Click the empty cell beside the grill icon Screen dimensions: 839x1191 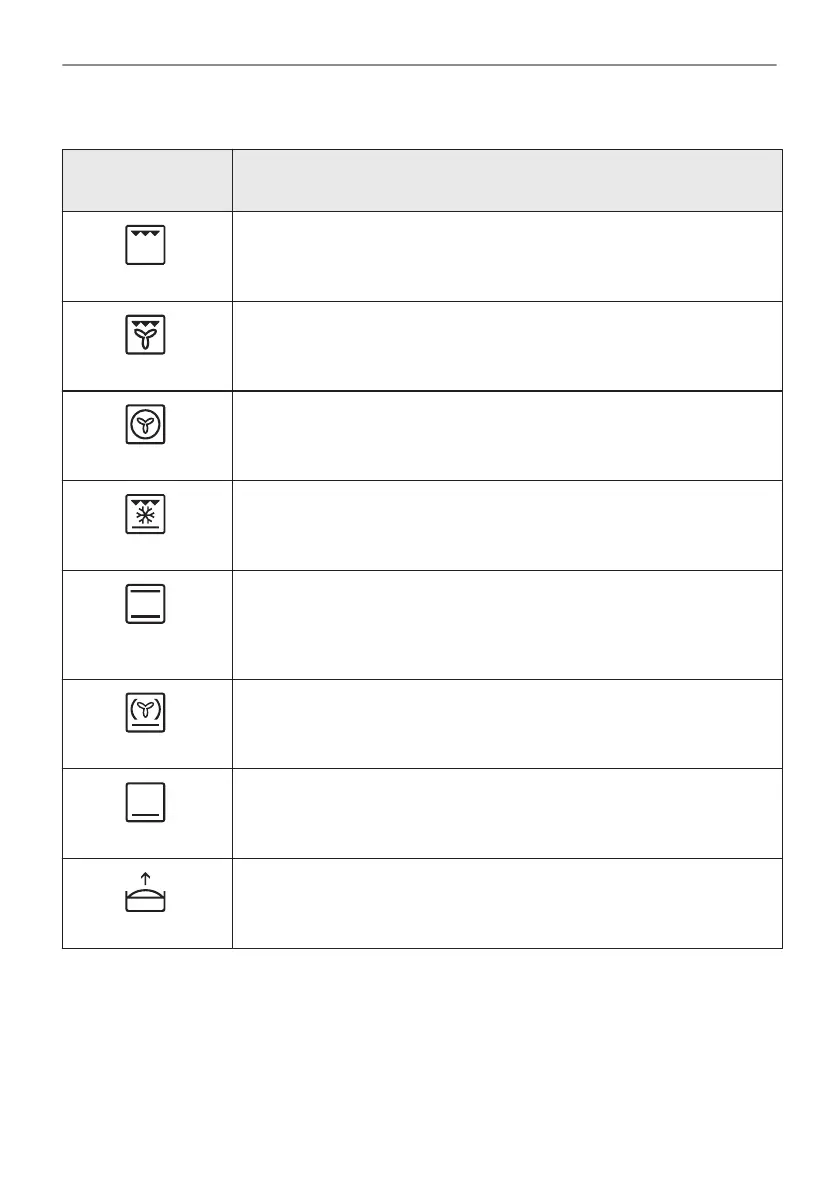pyautogui.click(x=506, y=255)
